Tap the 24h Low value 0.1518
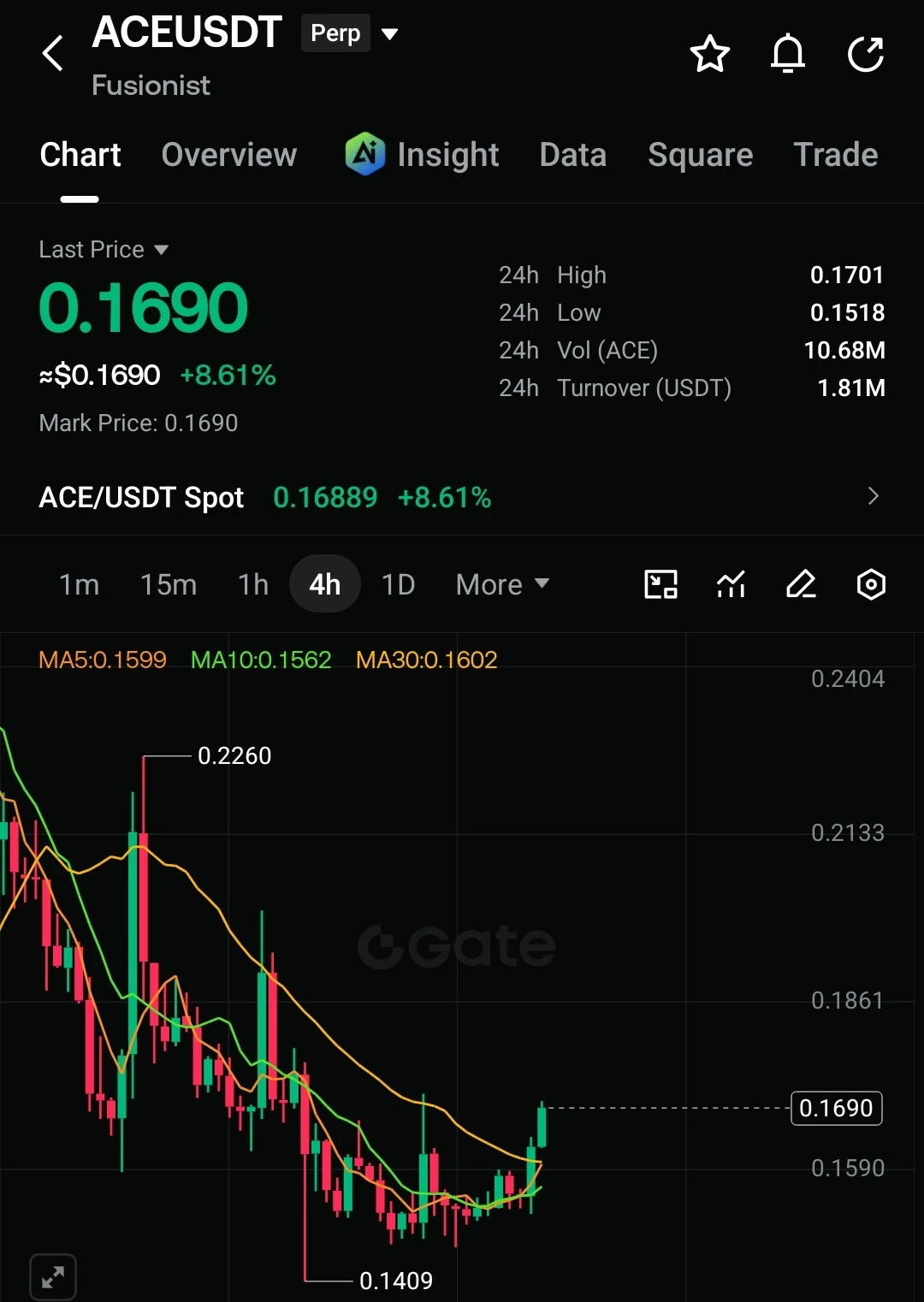 (847, 312)
